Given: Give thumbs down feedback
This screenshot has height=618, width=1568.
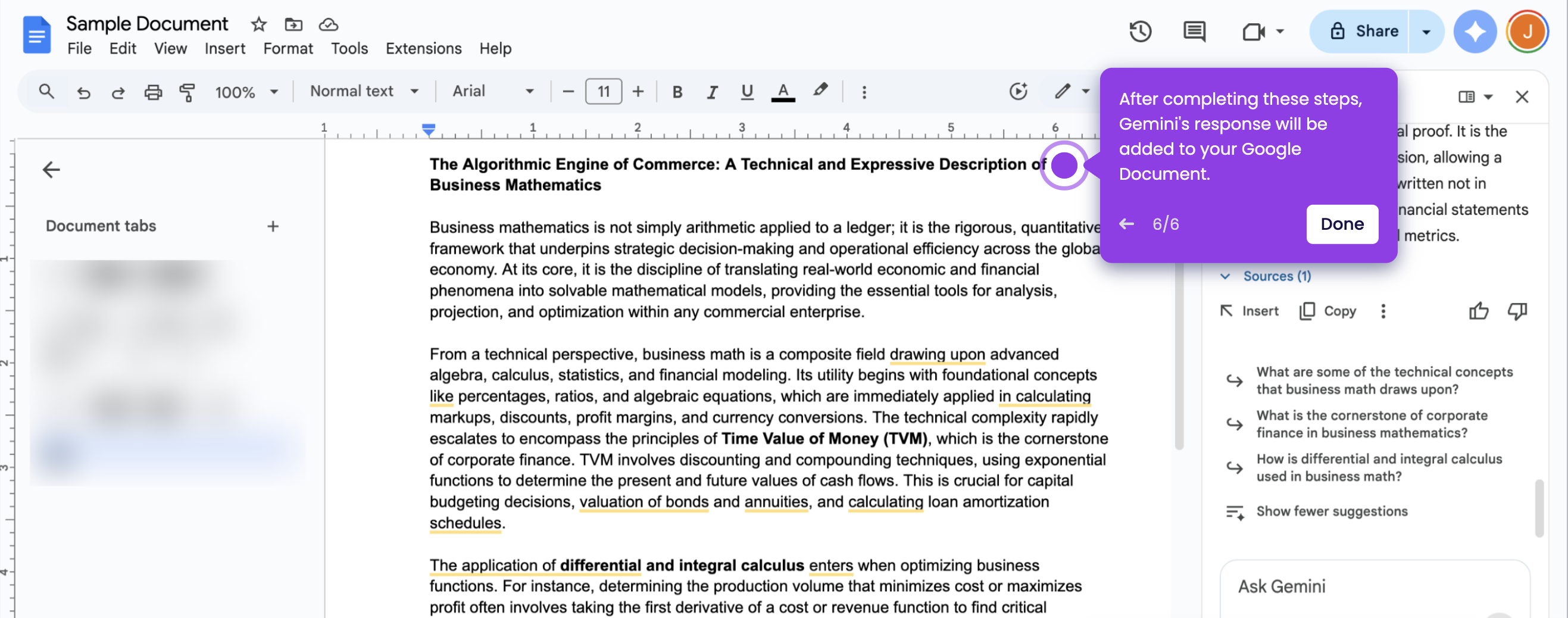Looking at the screenshot, I should click(x=1517, y=311).
